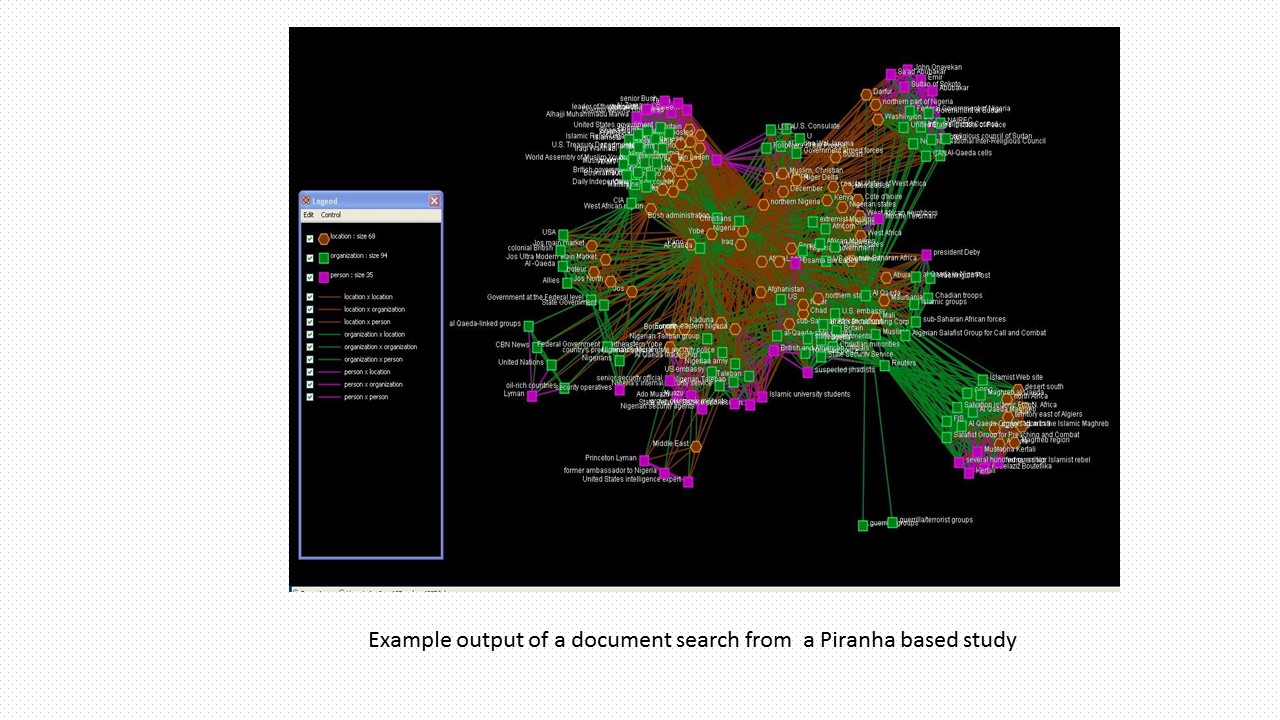Hide 'organization x organization' edges via checkbox
The width and height of the screenshot is (1280, 720).
pos(310,347)
